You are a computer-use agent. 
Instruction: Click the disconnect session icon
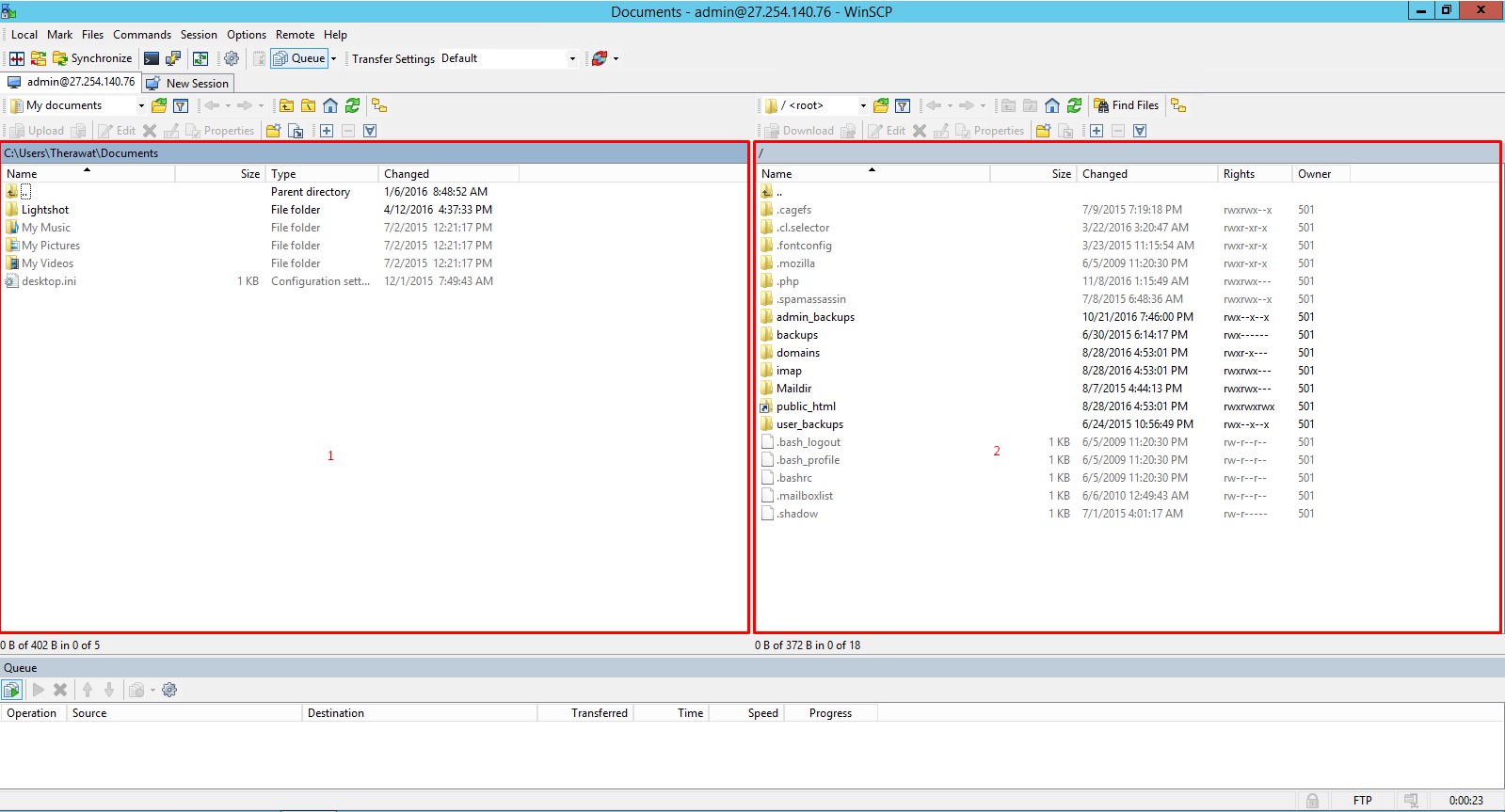click(x=599, y=58)
